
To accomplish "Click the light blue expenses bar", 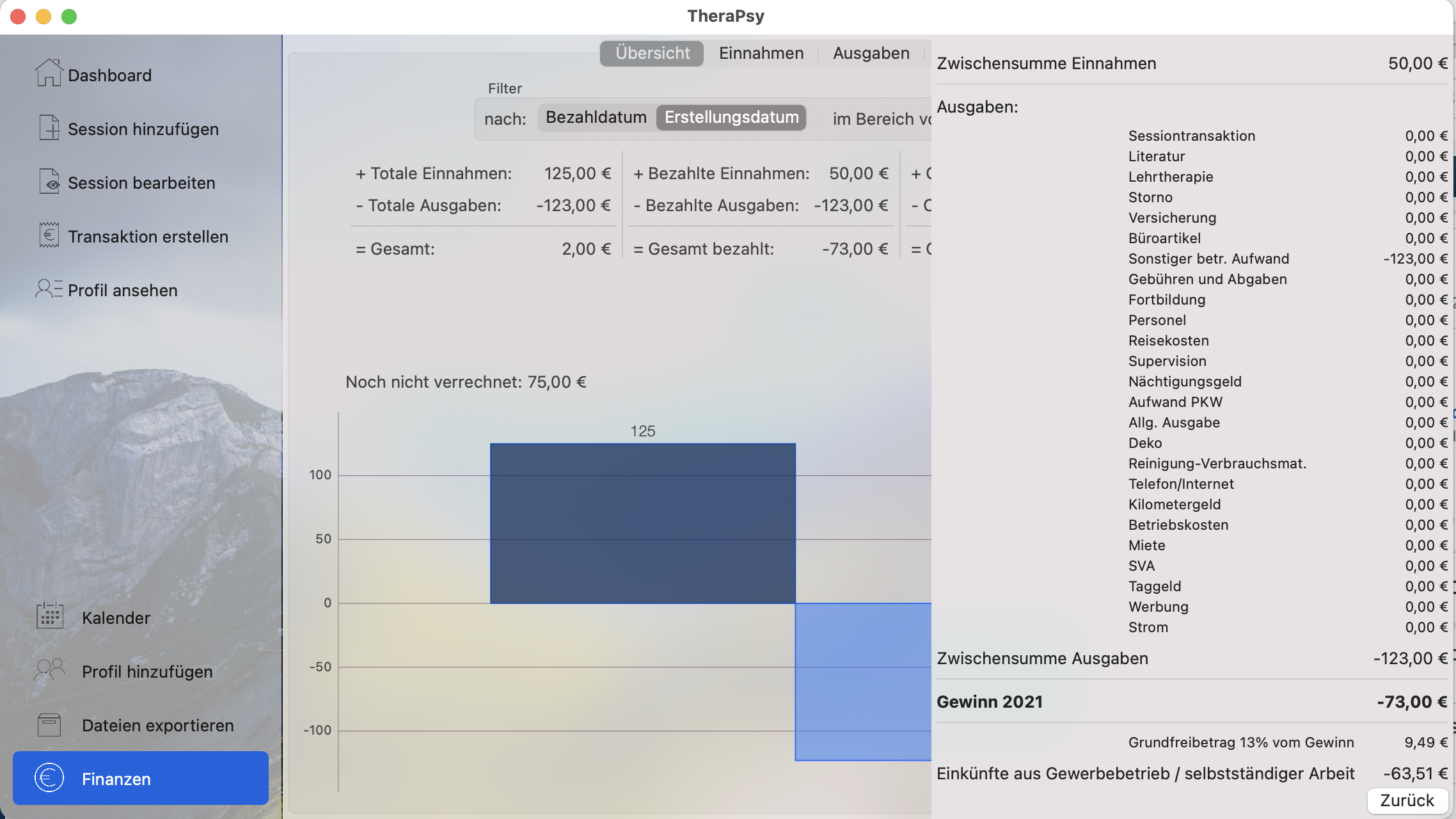I will 862,681.
